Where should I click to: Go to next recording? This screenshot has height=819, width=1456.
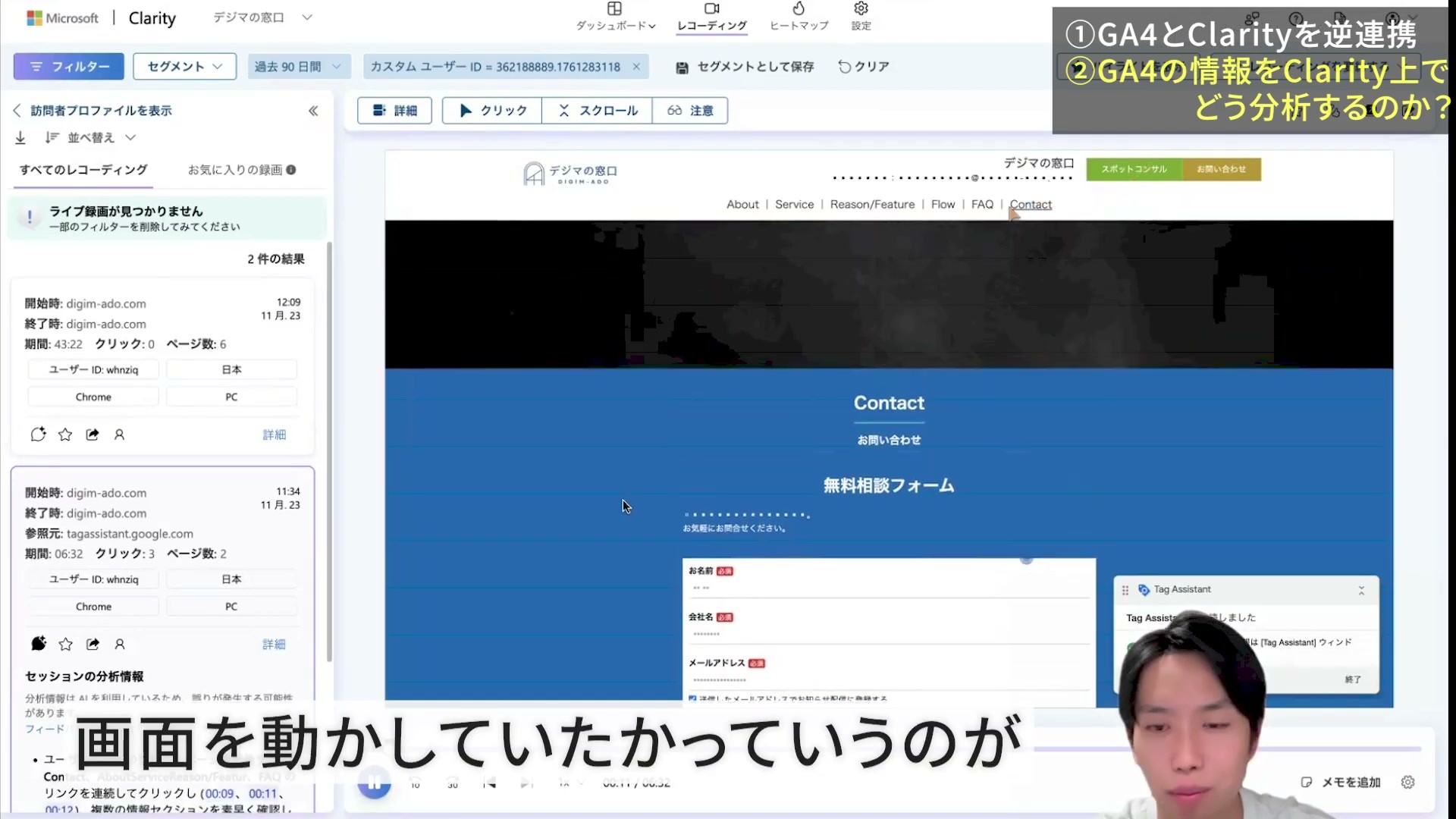[526, 783]
